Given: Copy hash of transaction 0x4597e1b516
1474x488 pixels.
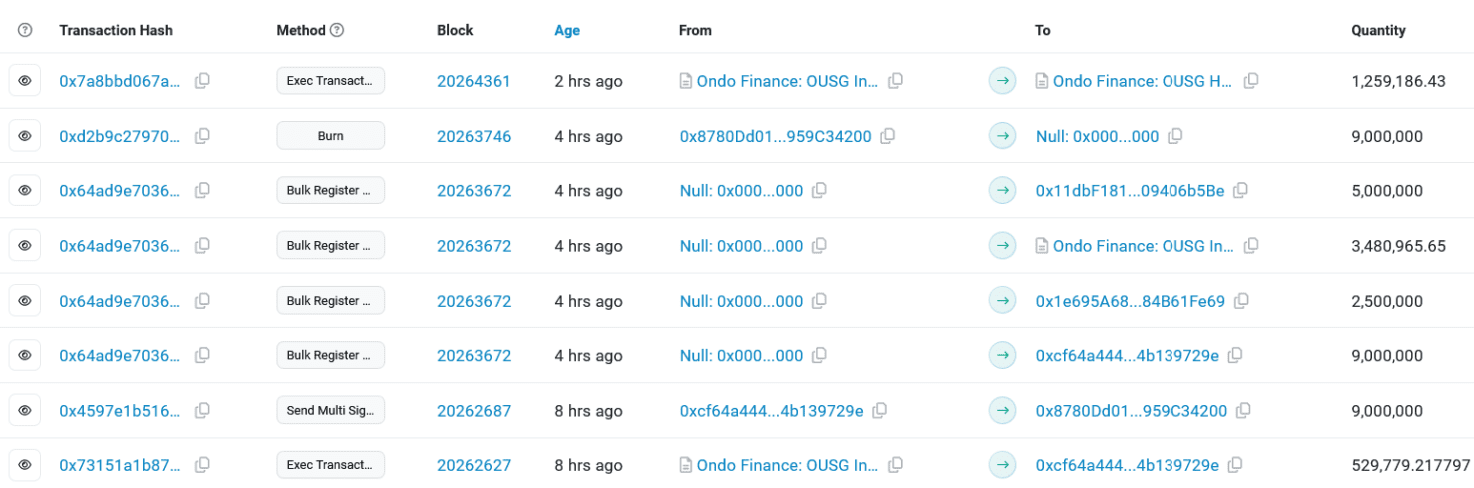Looking at the screenshot, I should pyautogui.click(x=202, y=410).
